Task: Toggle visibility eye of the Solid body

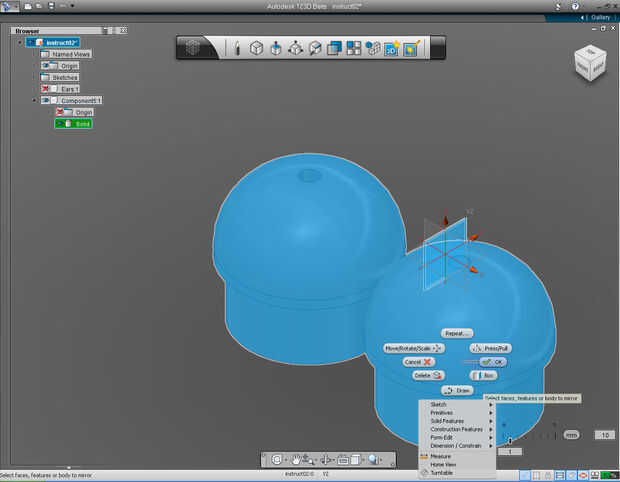Action: pyautogui.click(x=59, y=124)
